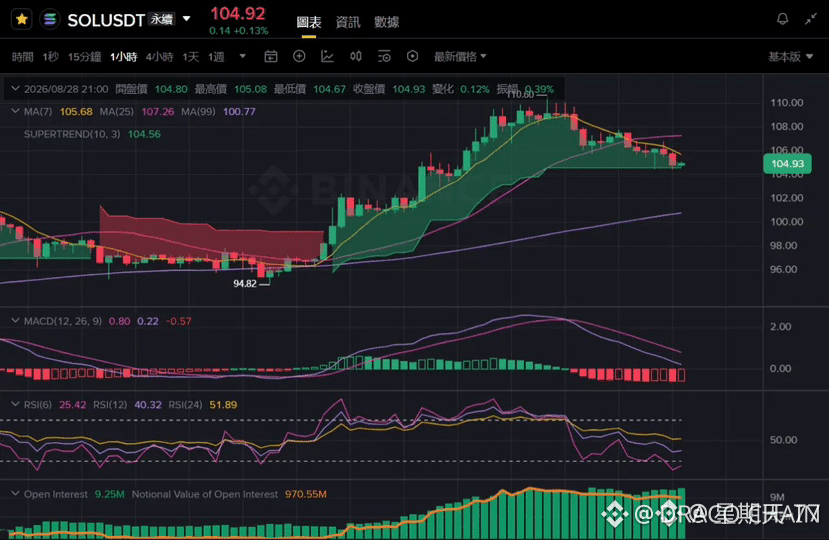Viewport: 829px width, 540px height.
Task: Toggle the favorite star for SOLUSDT
Action: tap(22, 20)
